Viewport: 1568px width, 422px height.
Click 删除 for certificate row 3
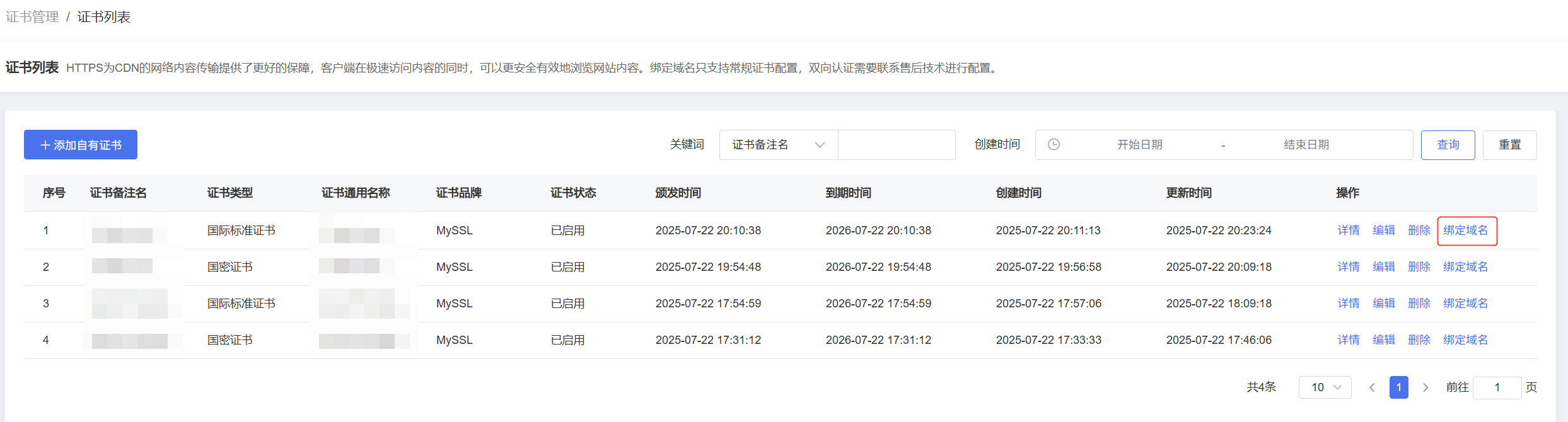[x=1419, y=304]
